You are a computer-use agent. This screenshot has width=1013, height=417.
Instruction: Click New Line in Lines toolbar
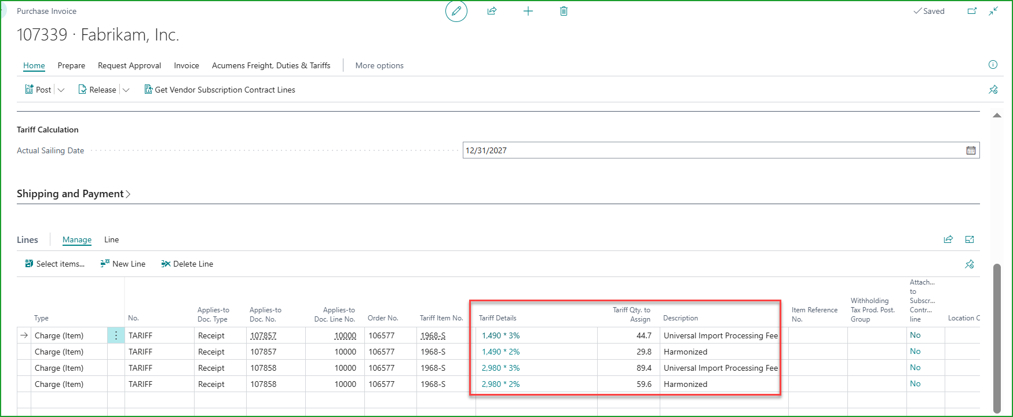click(123, 264)
